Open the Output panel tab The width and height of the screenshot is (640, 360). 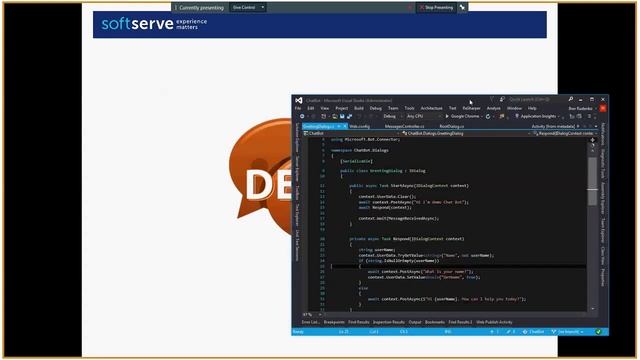click(415, 322)
